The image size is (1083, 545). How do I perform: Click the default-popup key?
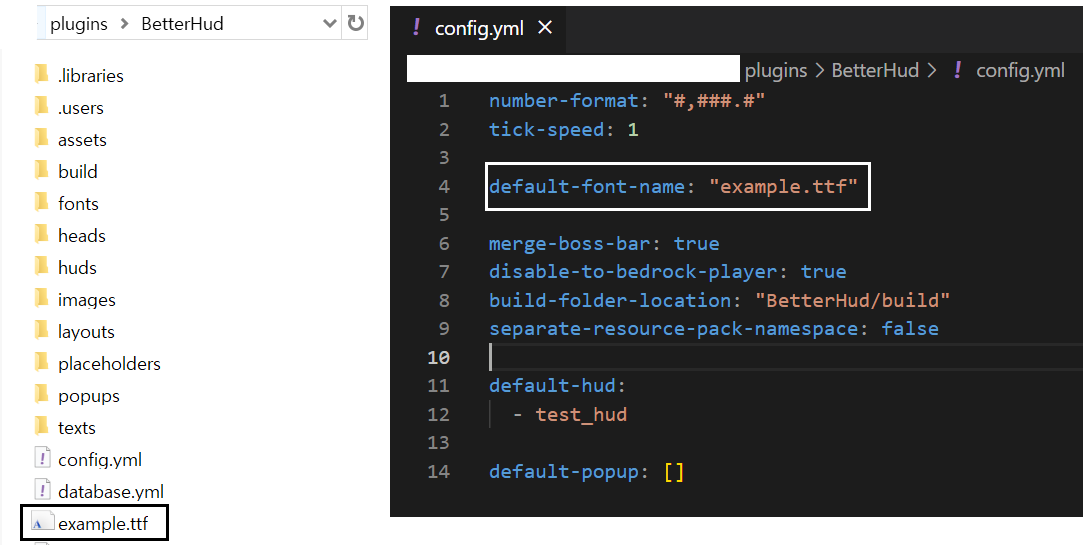pos(564,472)
